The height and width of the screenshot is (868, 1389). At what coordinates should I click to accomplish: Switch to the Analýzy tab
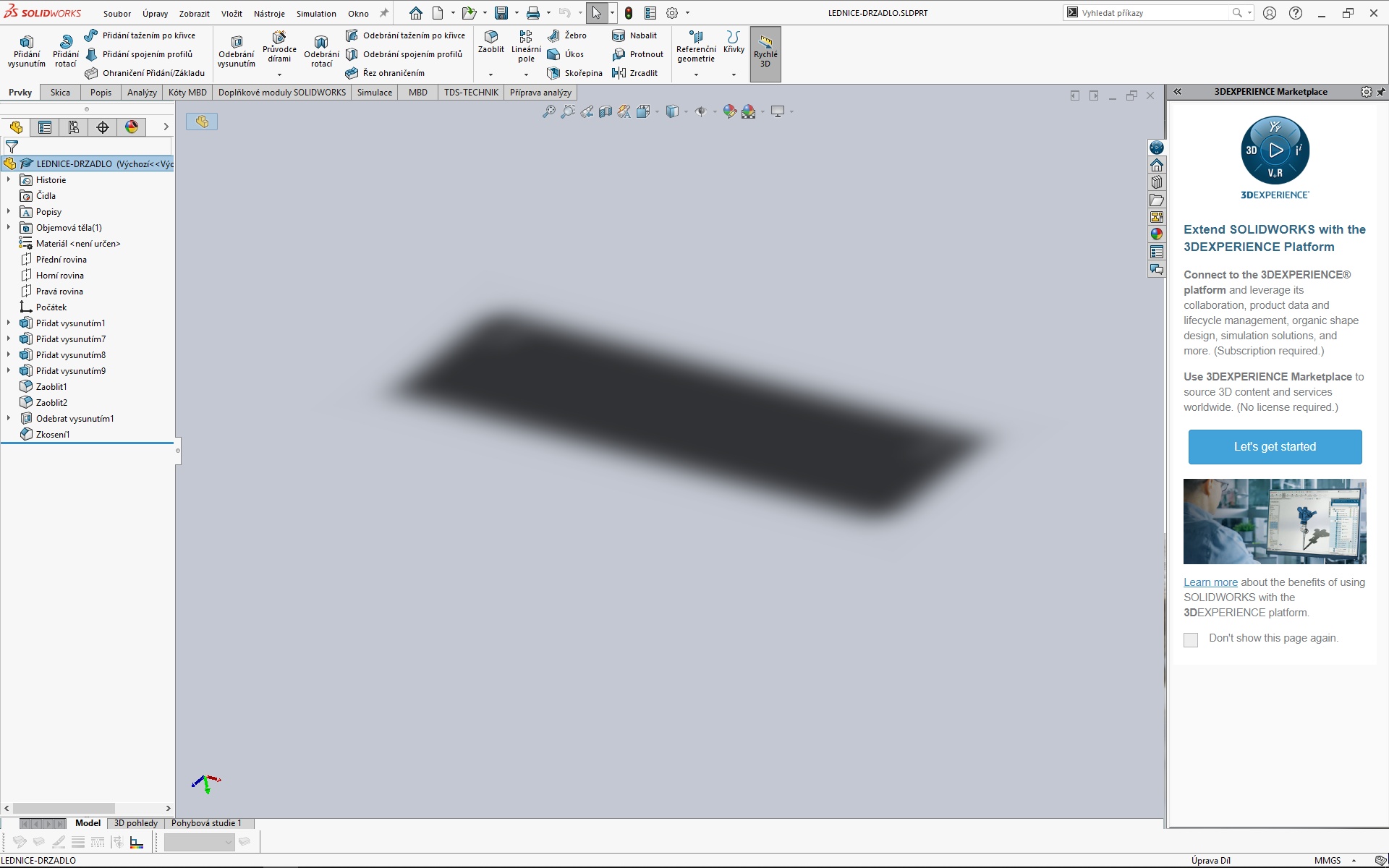pos(142,93)
